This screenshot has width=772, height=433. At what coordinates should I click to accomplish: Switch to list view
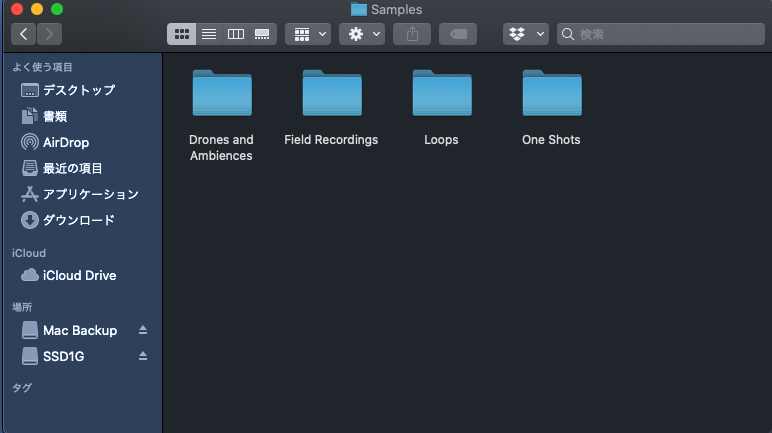(209, 34)
